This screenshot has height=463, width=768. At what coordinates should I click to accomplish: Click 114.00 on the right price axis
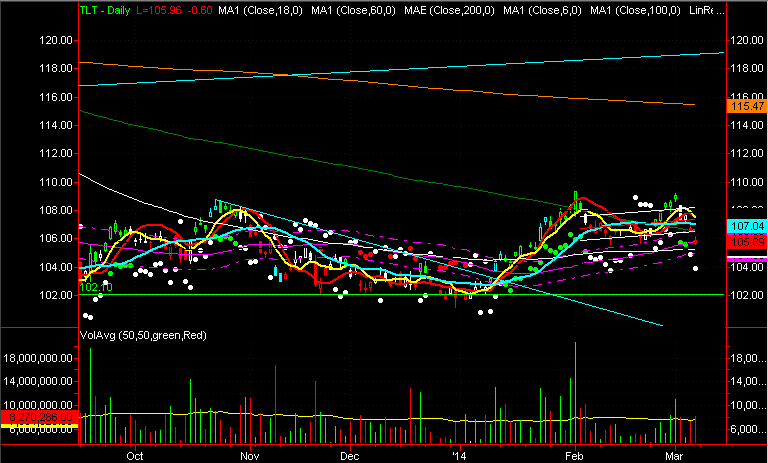click(747, 125)
